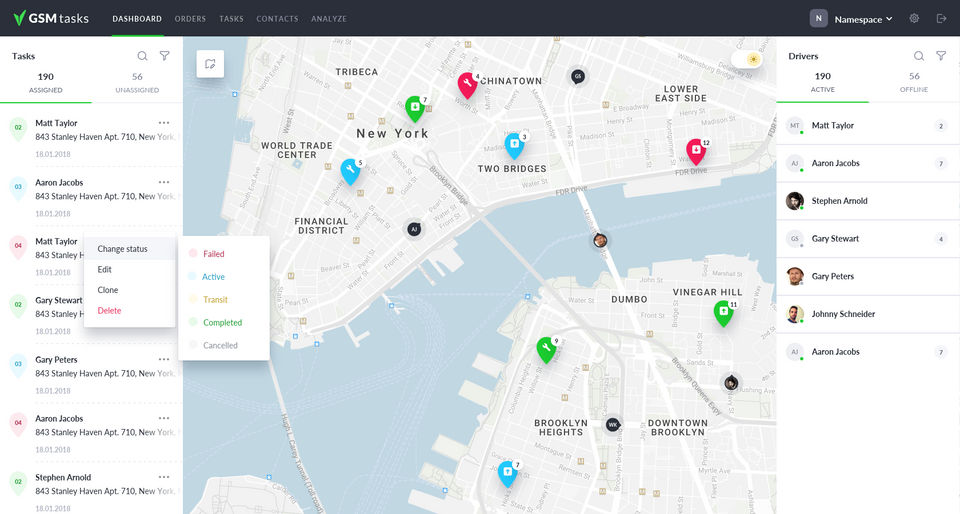The height and width of the screenshot is (514, 960).
Task: Click Johnny Schneider's driver avatar
Action: tap(795, 314)
